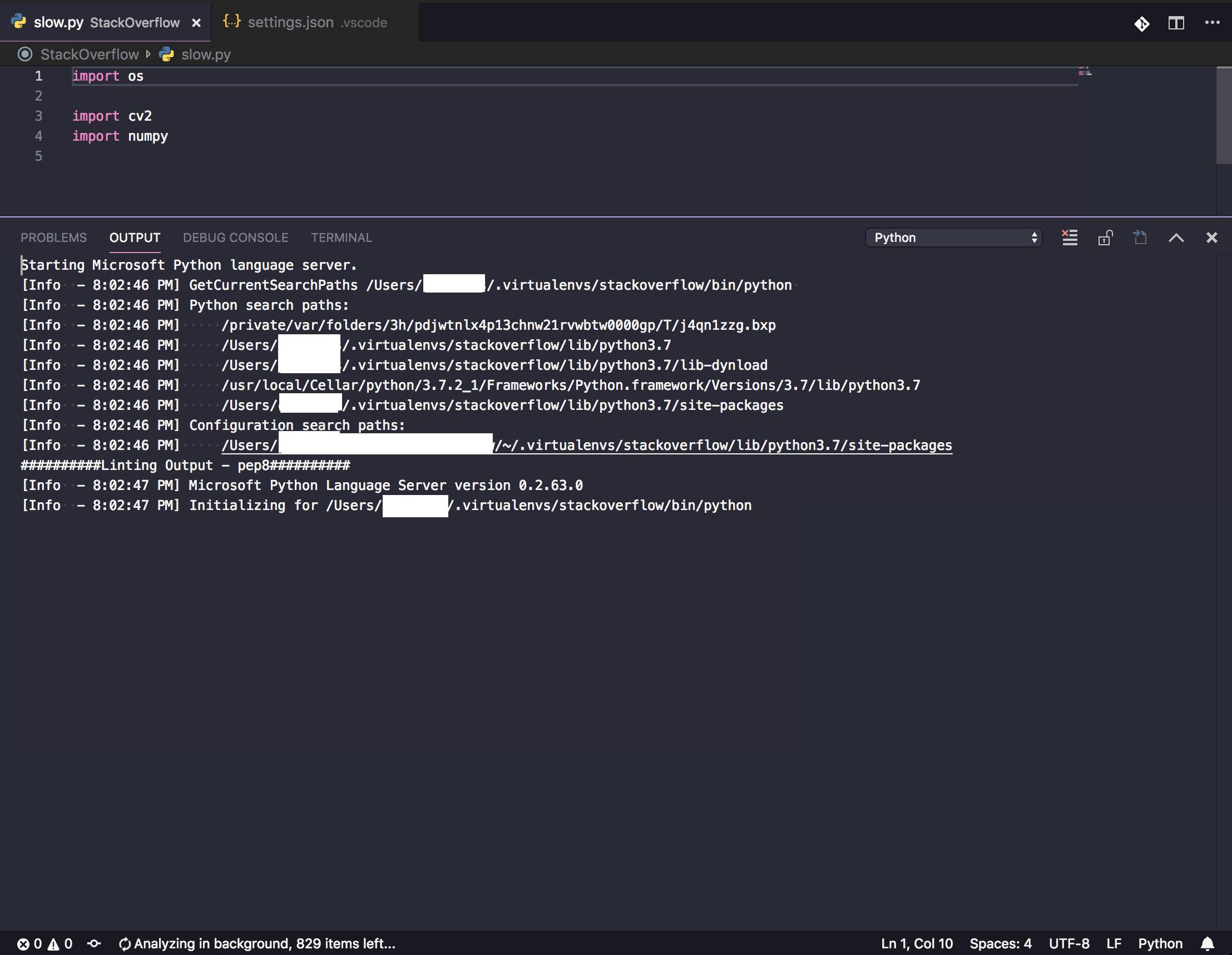Image resolution: width=1232 pixels, height=955 pixels.
Task: Change language mode Python in status bar
Action: pyautogui.click(x=1160, y=944)
